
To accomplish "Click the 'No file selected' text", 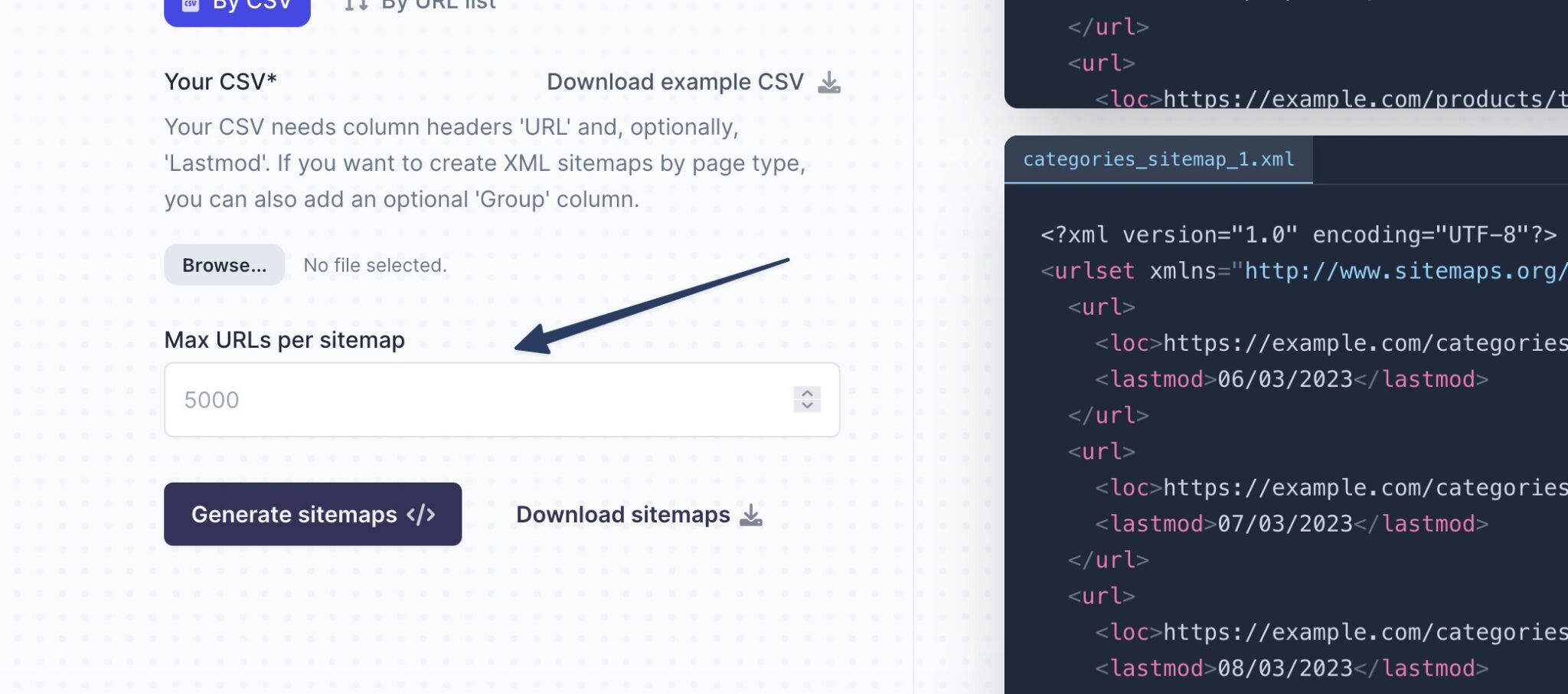I will (375, 265).
